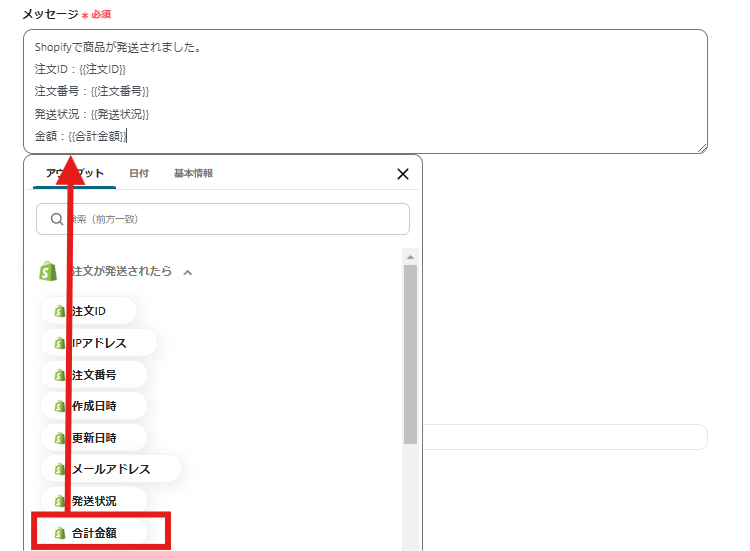The image size is (750, 551).
Task: Click the resize handle of the message box
Action: pos(702,148)
